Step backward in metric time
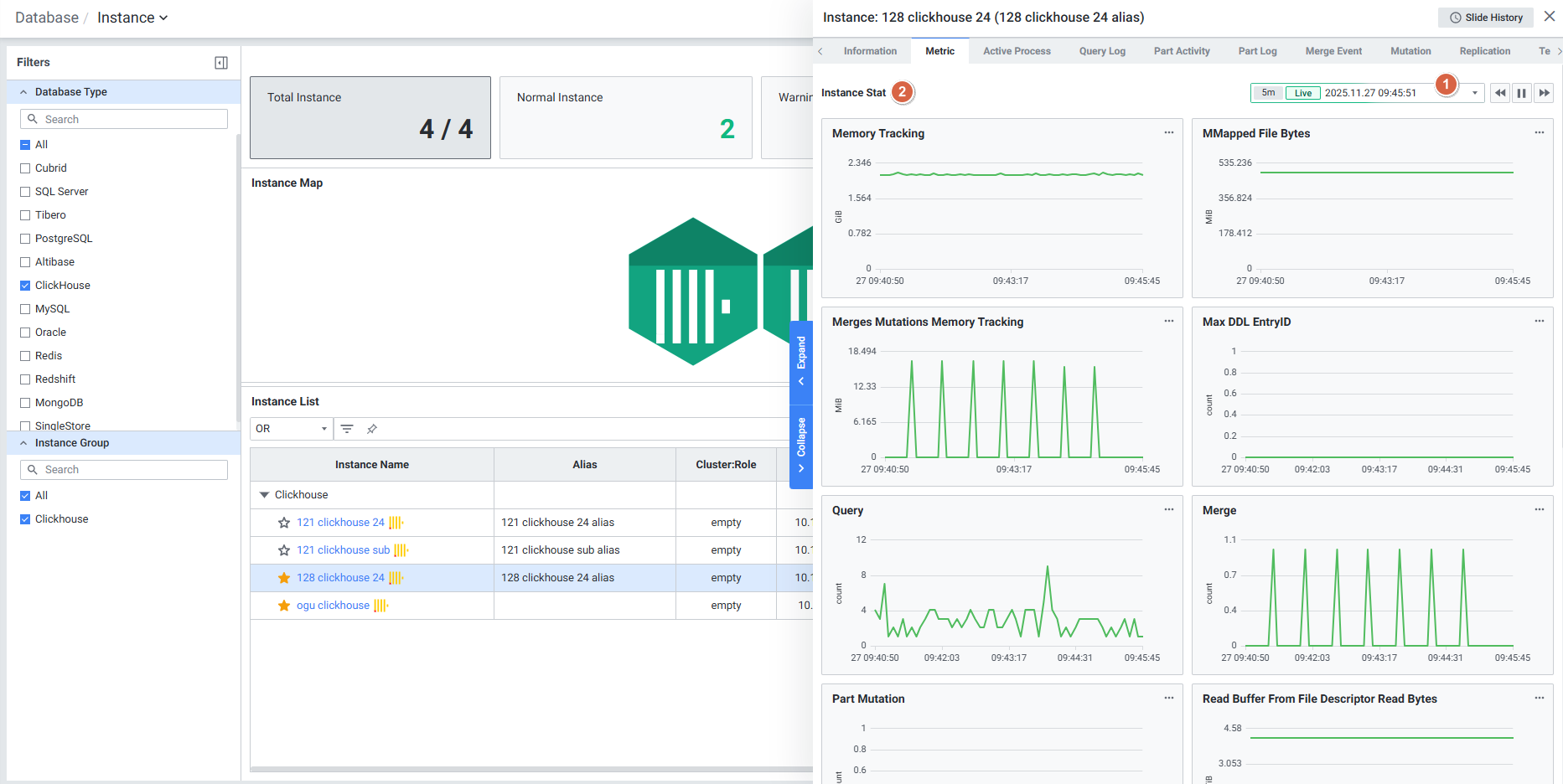The height and width of the screenshot is (784, 1563). [1499, 93]
